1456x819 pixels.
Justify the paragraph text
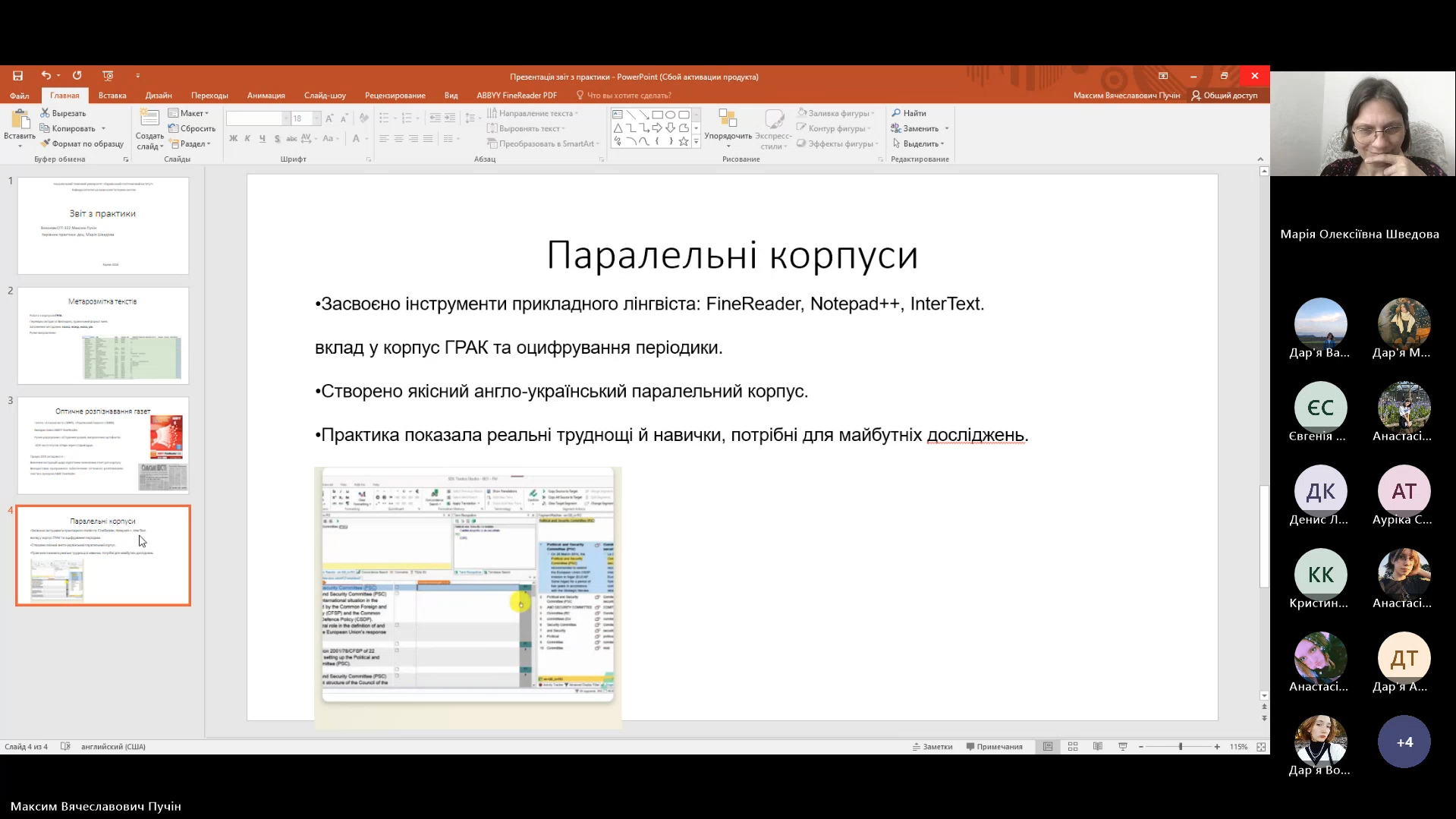click(x=428, y=139)
